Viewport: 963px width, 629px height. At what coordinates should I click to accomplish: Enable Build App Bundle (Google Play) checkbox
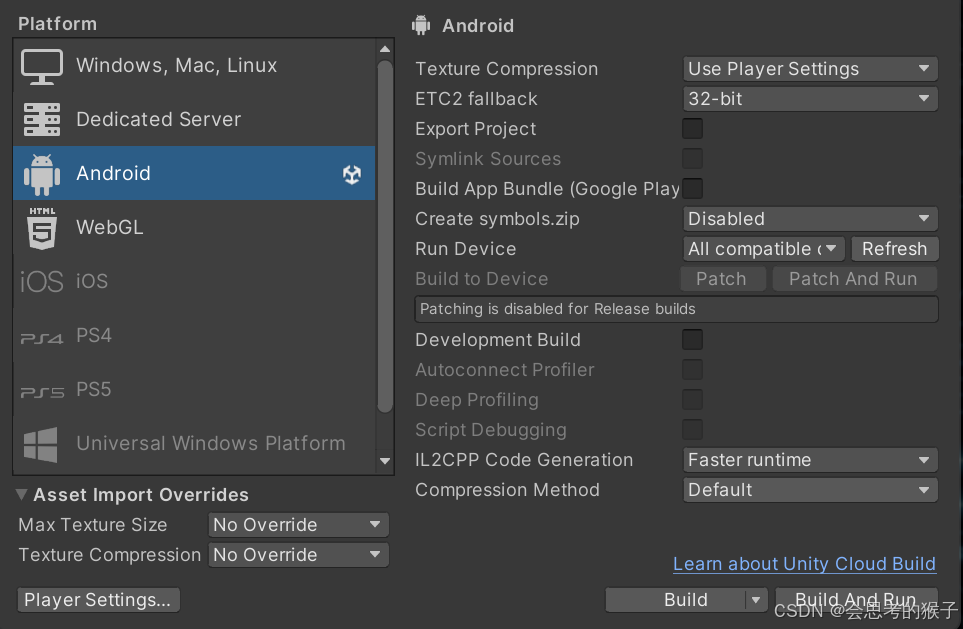692,189
